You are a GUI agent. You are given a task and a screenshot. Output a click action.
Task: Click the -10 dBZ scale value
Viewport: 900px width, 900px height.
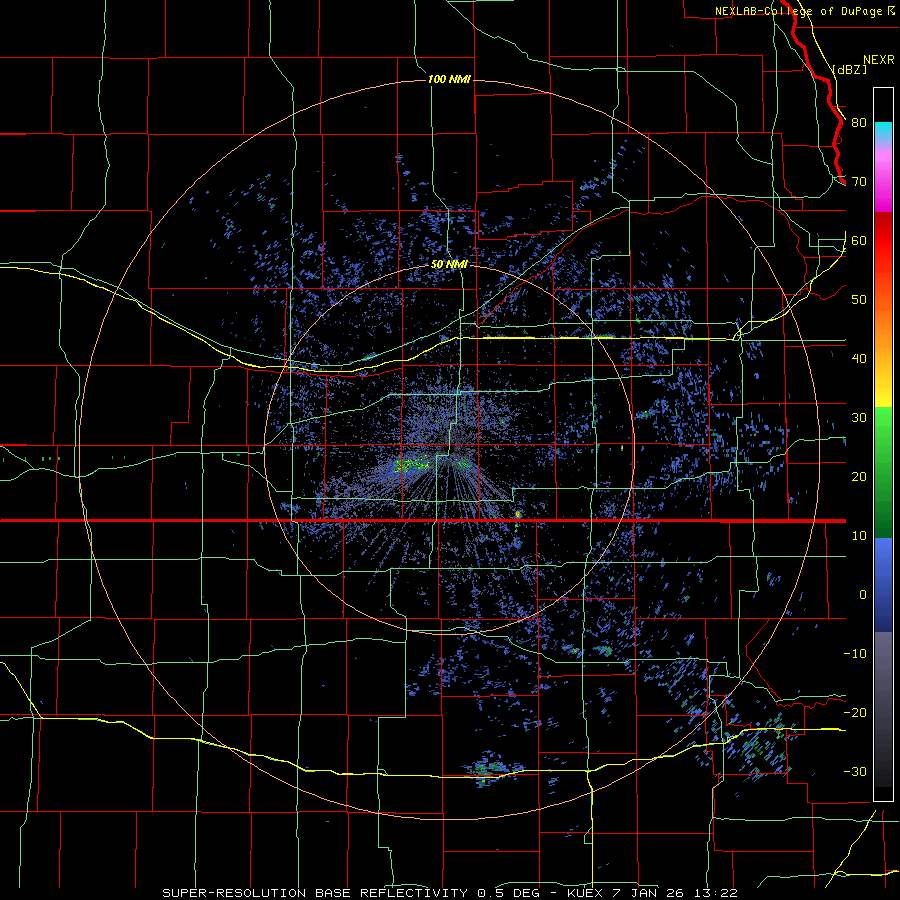click(x=855, y=654)
